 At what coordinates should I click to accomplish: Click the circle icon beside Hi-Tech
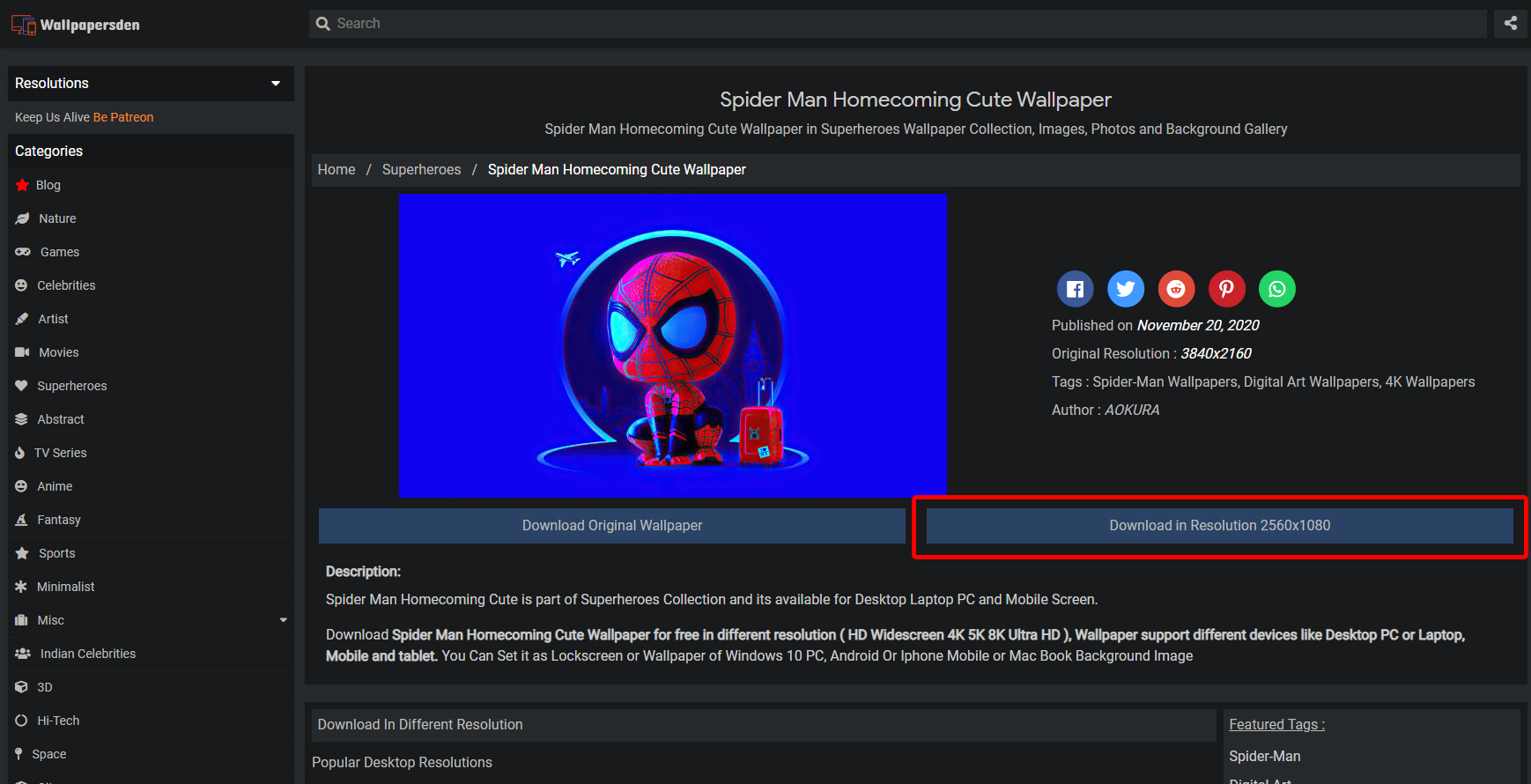click(x=21, y=721)
